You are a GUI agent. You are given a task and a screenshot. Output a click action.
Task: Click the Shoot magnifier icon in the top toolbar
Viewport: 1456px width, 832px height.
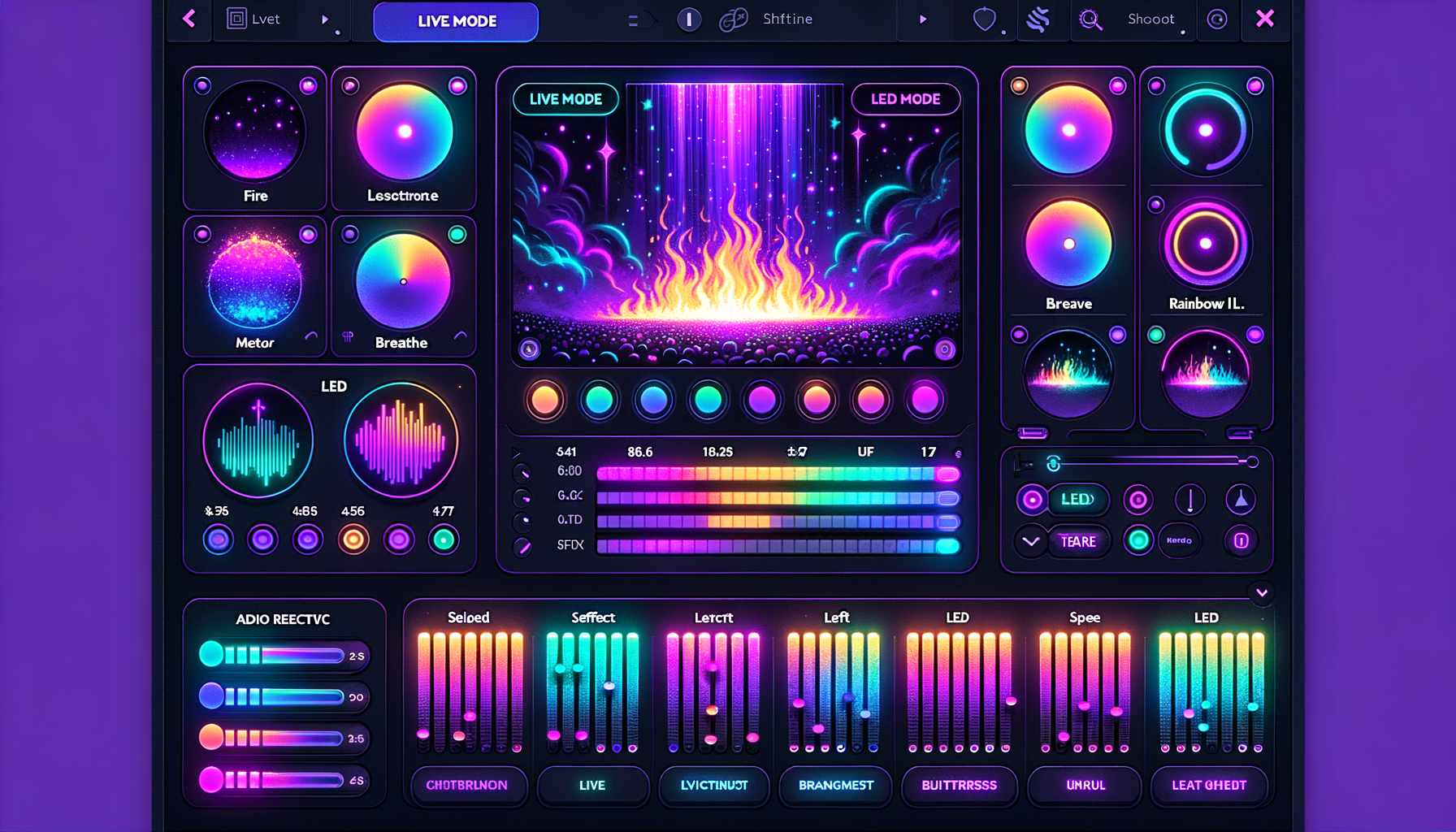[1090, 19]
